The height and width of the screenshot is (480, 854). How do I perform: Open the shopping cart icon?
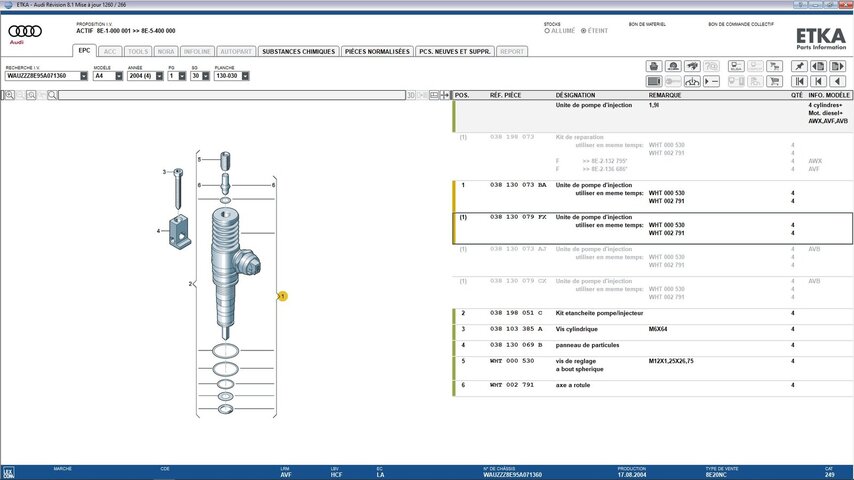[x=774, y=81]
